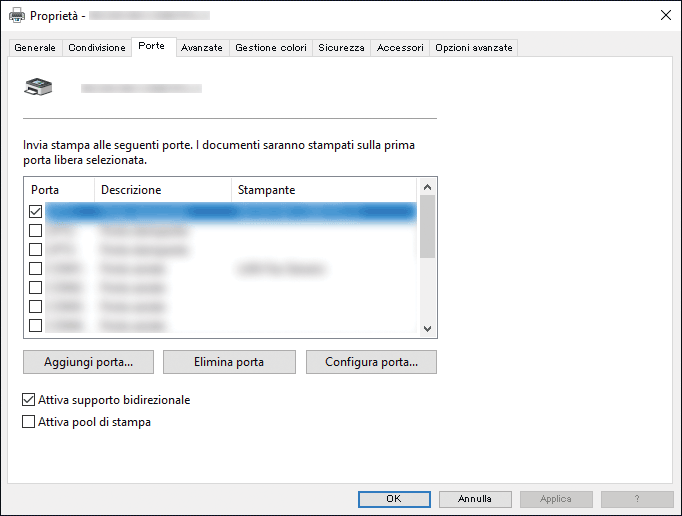Switch to the Generale tab
Screen dimensions: 682x516
click(x=35, y=47)
